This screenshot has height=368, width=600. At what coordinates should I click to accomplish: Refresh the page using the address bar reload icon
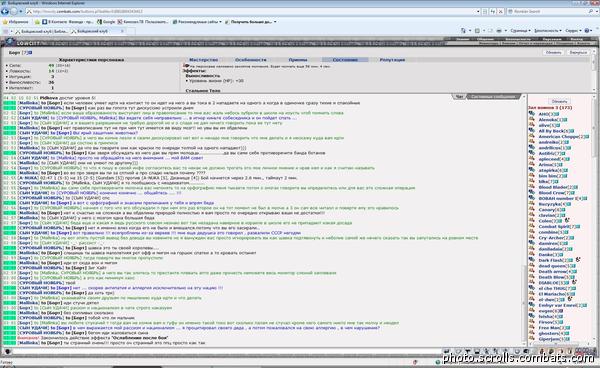pos(493,11)
